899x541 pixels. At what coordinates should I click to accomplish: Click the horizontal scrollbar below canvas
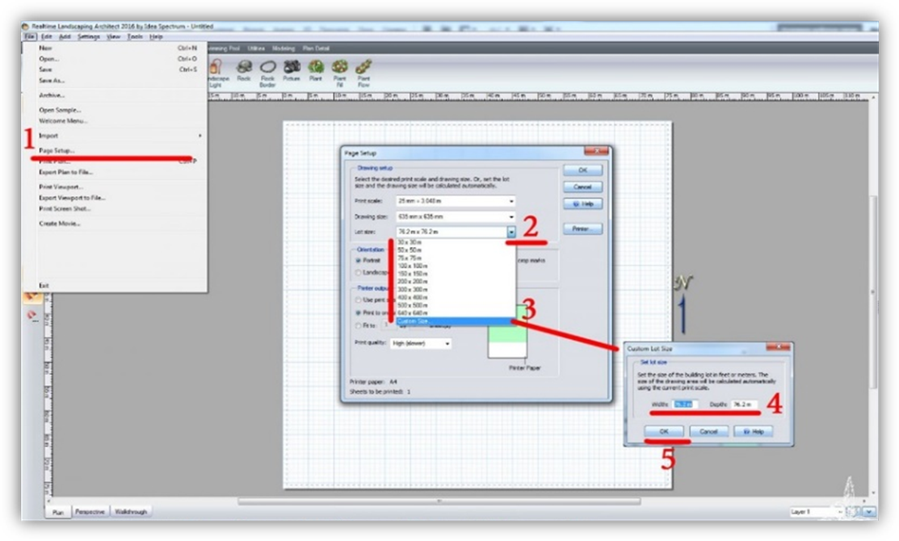[439, 501]
